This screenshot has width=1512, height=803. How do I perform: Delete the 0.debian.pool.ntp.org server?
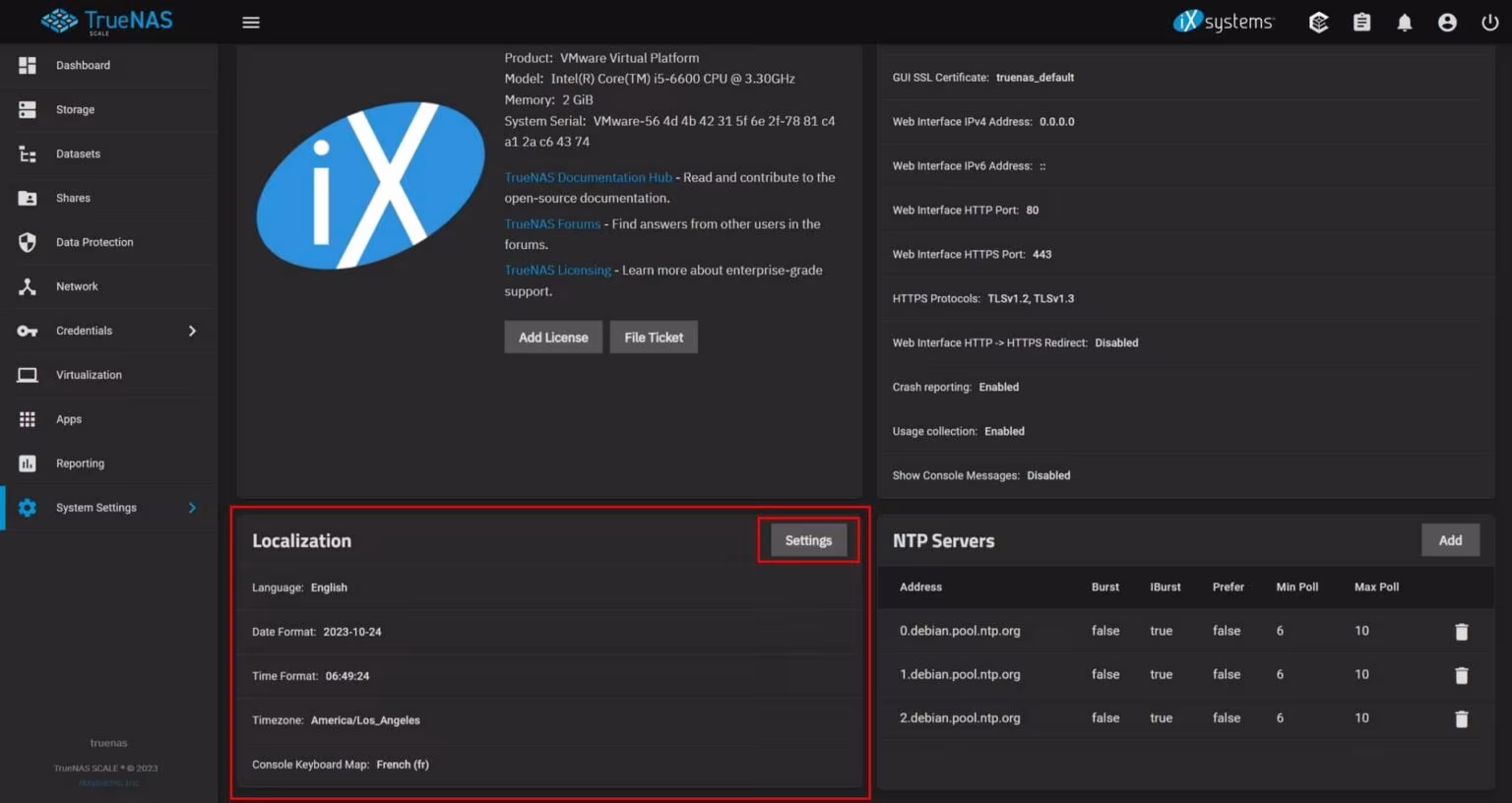point(1462,632)
